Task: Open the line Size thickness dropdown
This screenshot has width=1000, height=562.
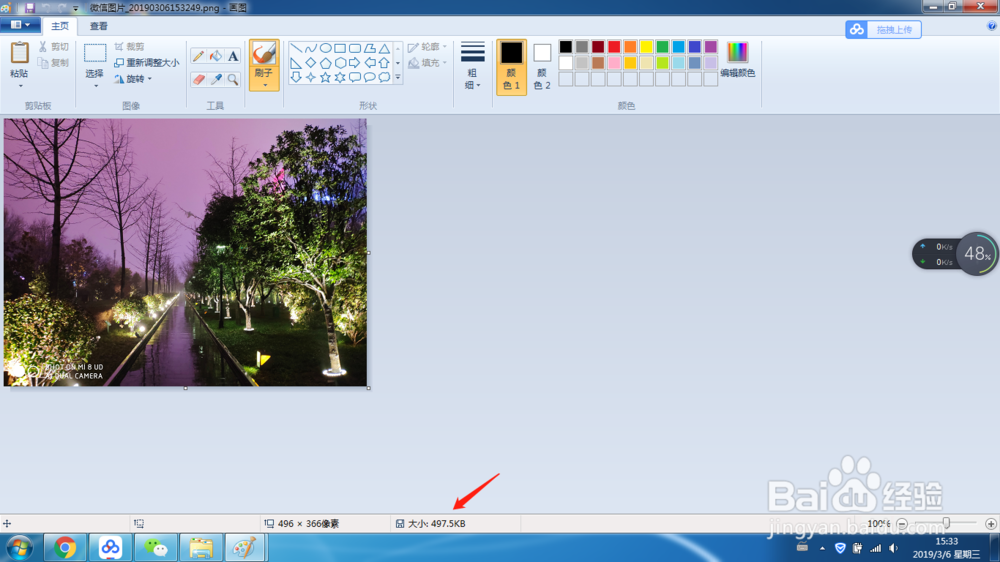Action: pos(473,66)
